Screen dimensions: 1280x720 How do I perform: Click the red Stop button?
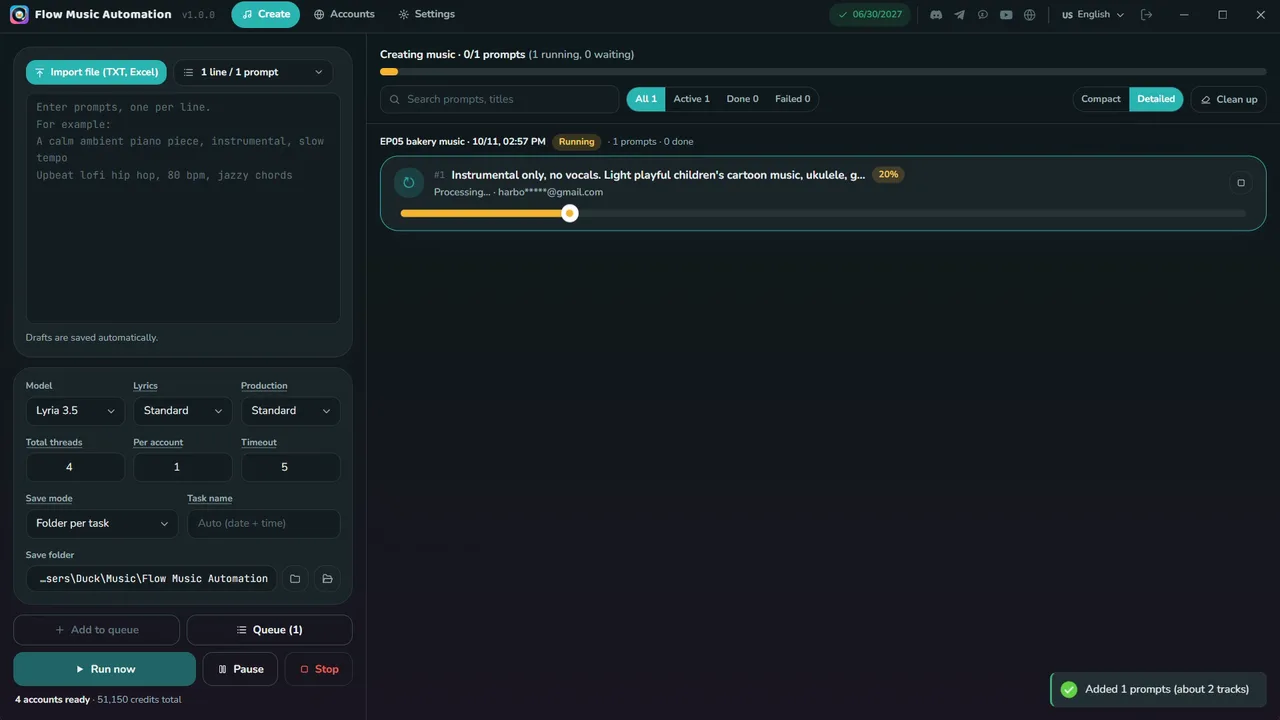[x=319, y=669]
